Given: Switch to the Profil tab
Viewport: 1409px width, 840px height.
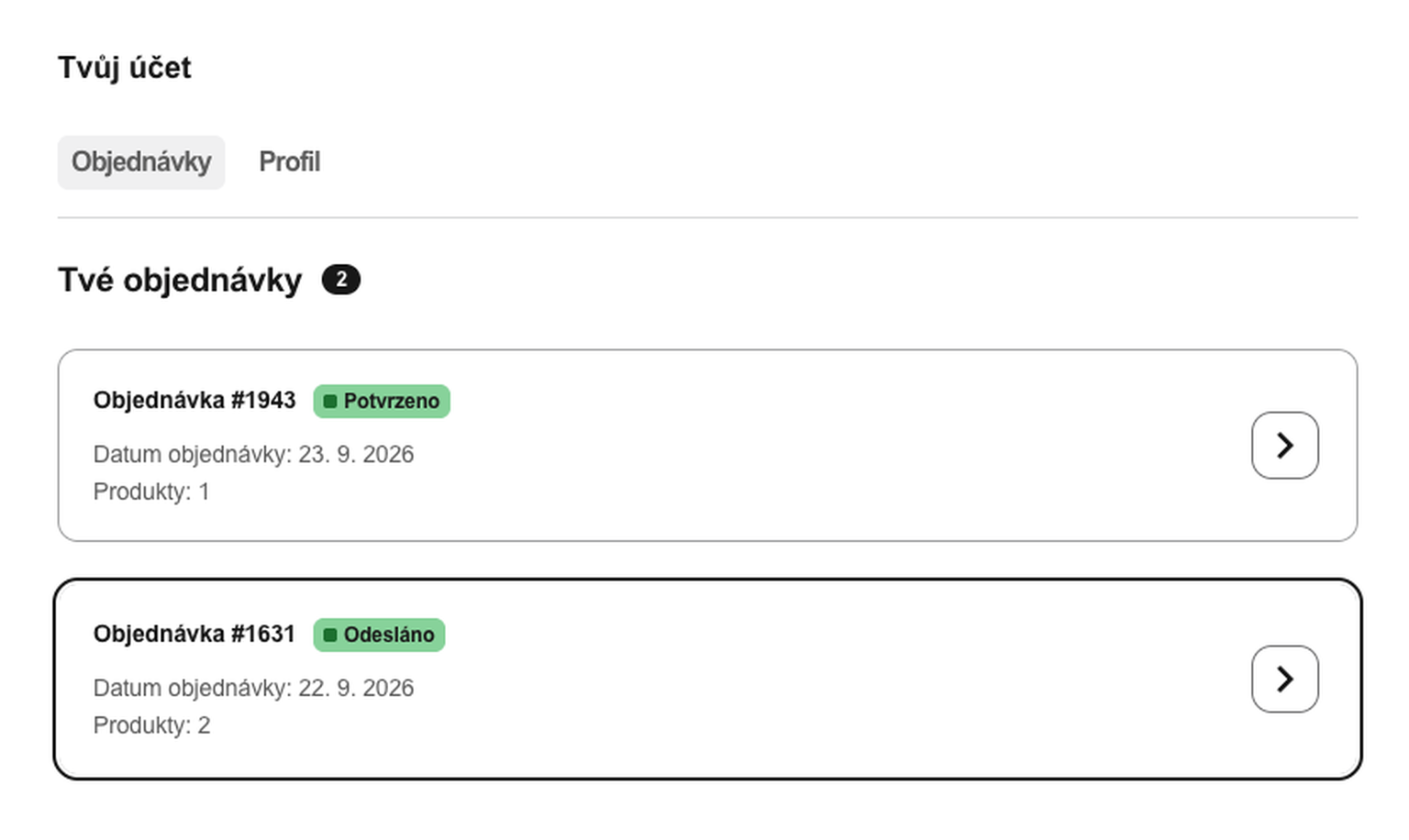Looking at the screenshot, I should click(x=290, y=162).
